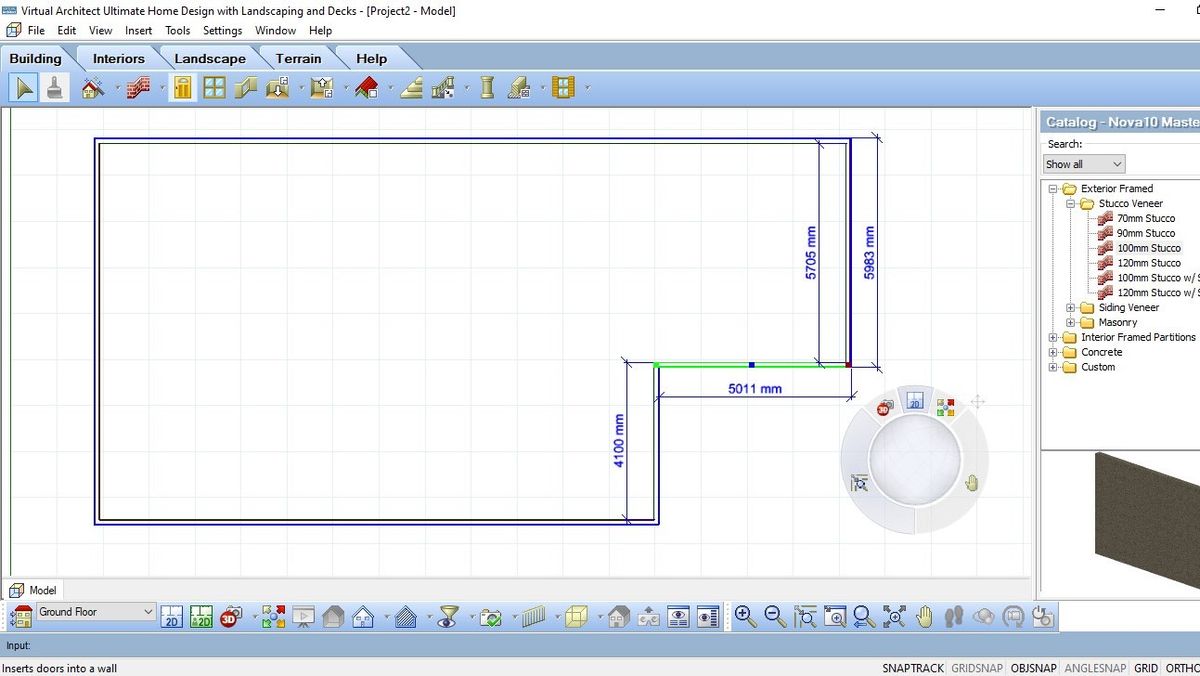Click the Zoom In magnifier

coord(745,617)
